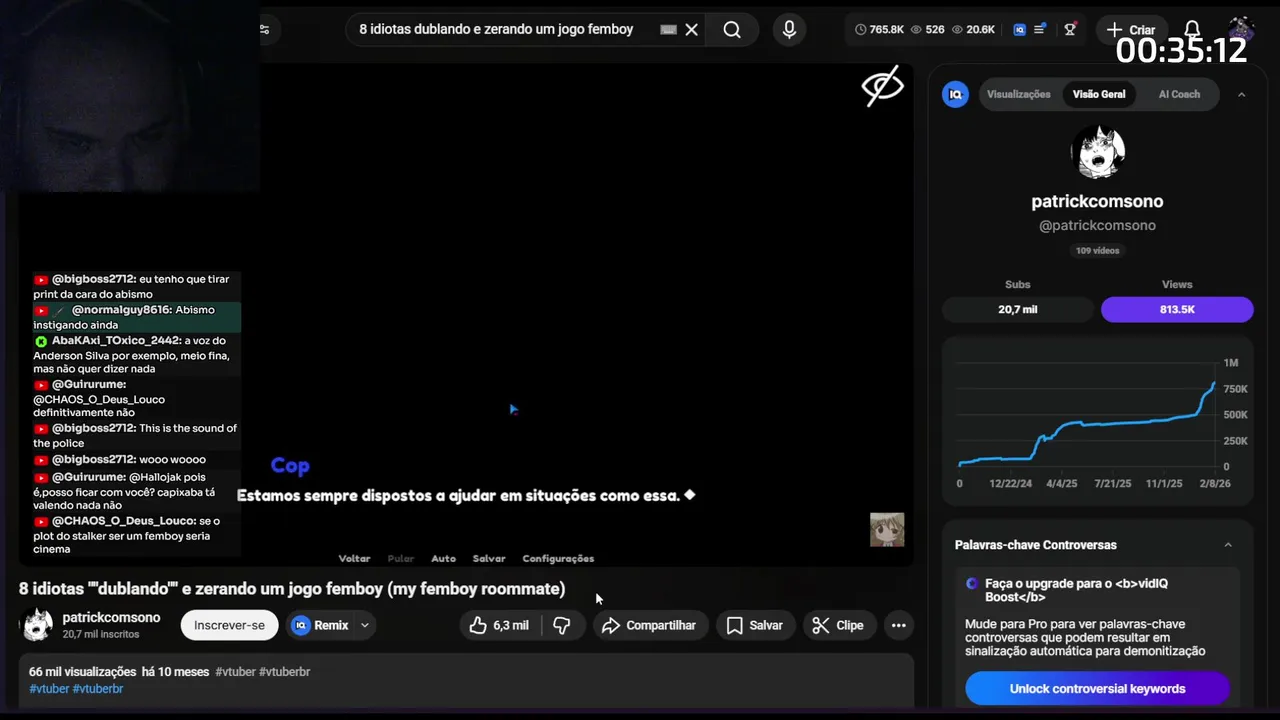
Task: Click the dialogue line Estamos sempre dispostos
Action: click(x=465, y=496)
